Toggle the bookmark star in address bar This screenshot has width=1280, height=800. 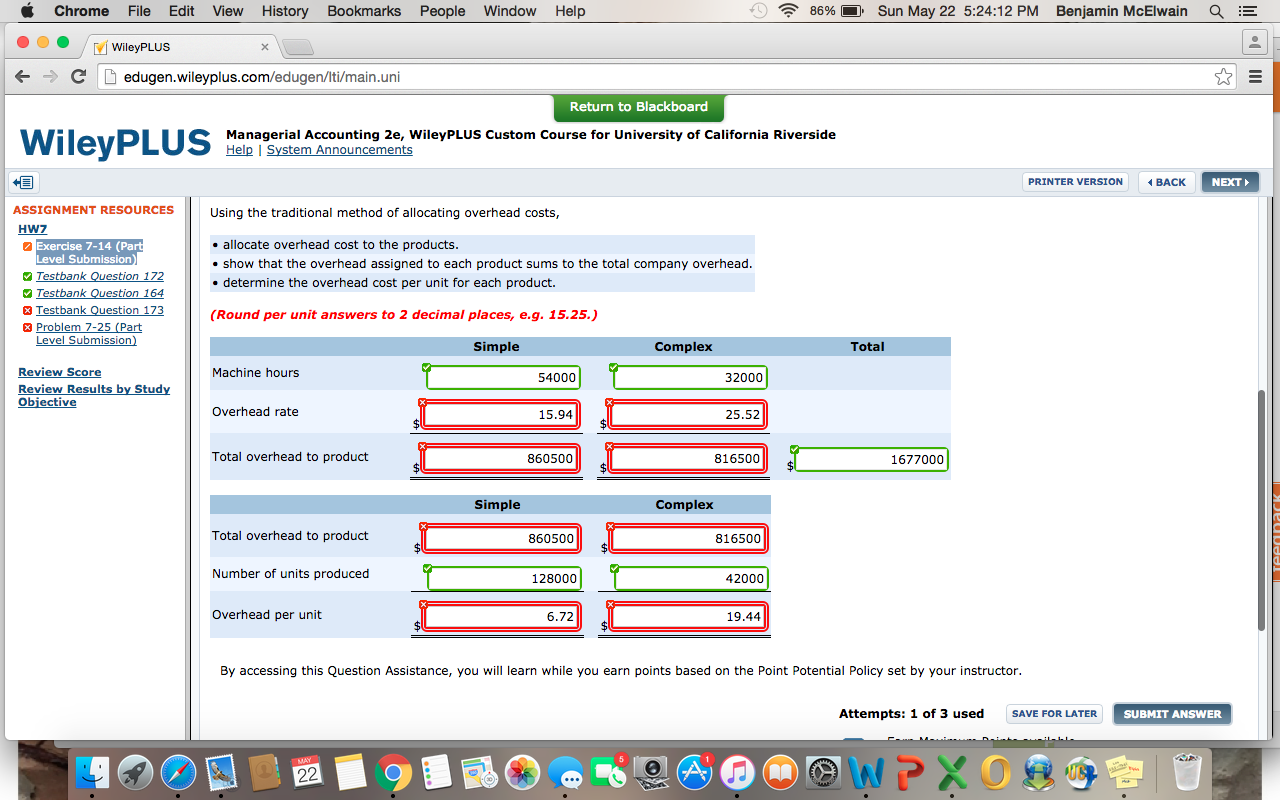click(x=1223, y=75)
